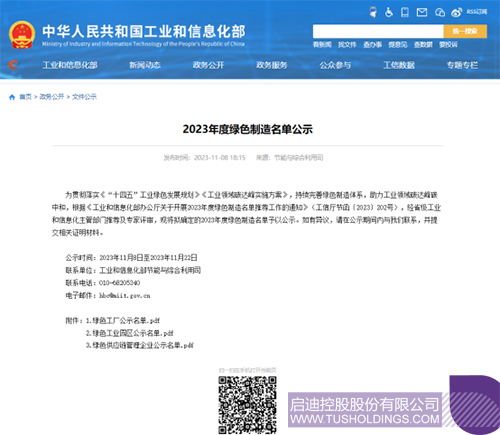Click the mobile phone version icon
The height and width of the screenshot is (435, 500).
(405, 12)
